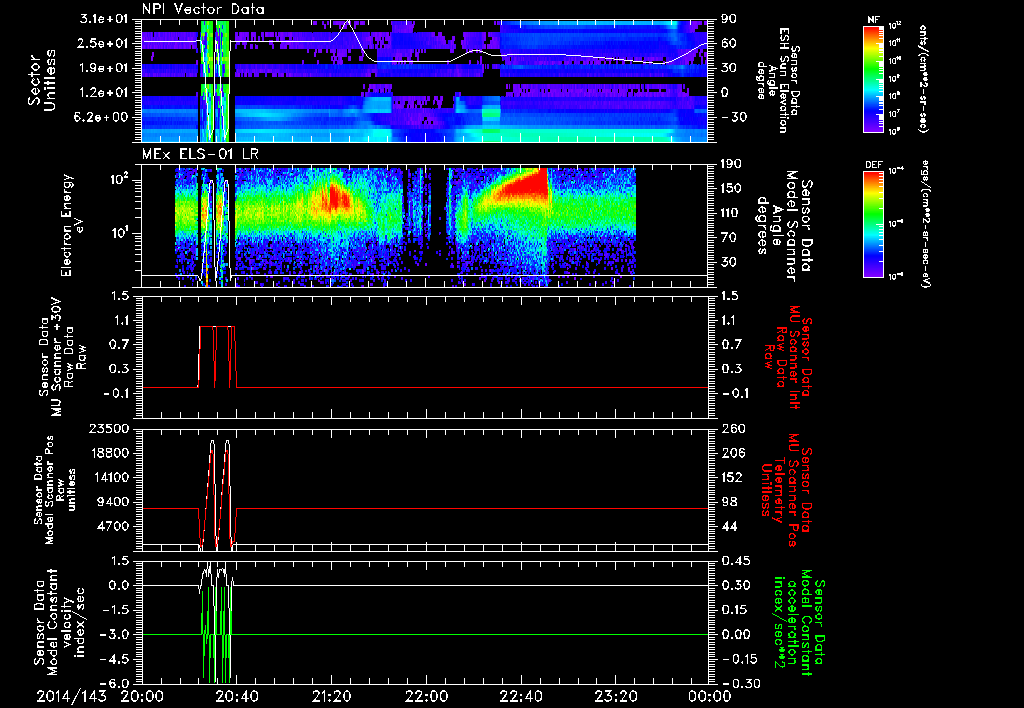Click the 'NF' label above the color bar
This screenshot has height=708, width=1024.
[x=874, y=20]
